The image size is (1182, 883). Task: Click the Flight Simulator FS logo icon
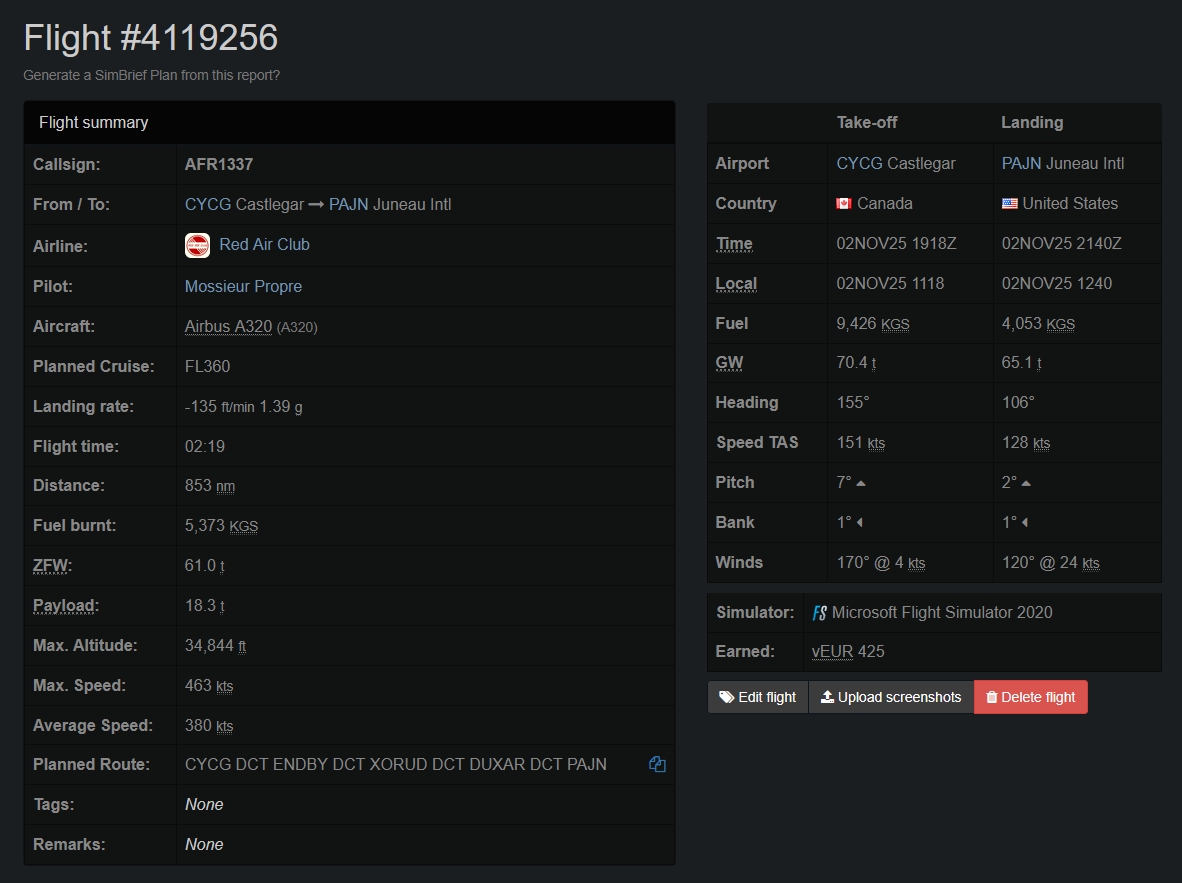tap(820, 613)
